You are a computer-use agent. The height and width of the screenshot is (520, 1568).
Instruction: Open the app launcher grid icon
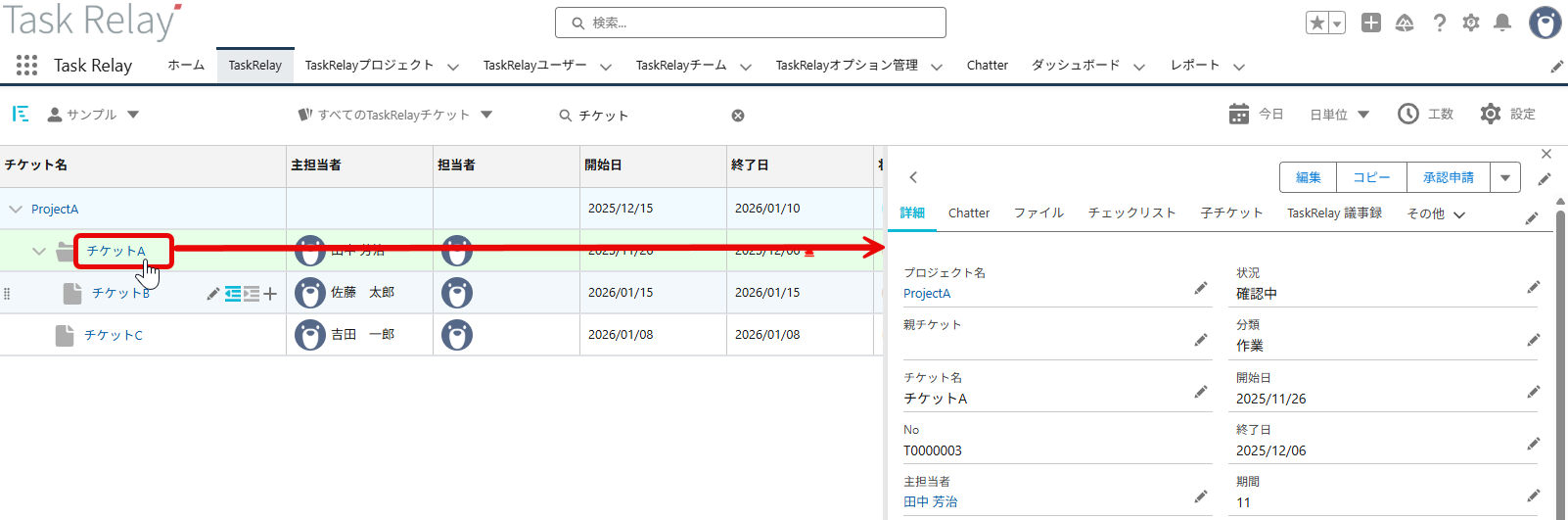27,65
